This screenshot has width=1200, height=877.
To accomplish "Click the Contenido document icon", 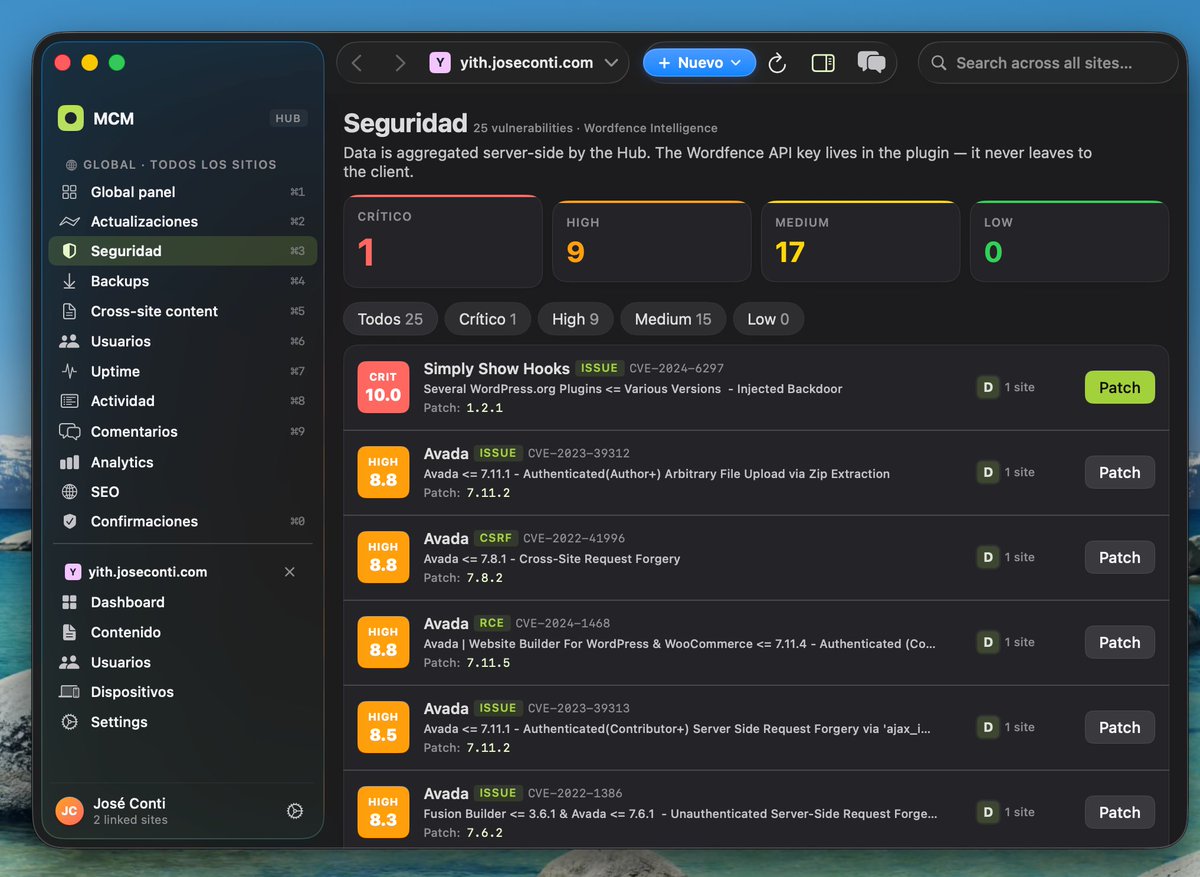I will [x=69, y=632].
